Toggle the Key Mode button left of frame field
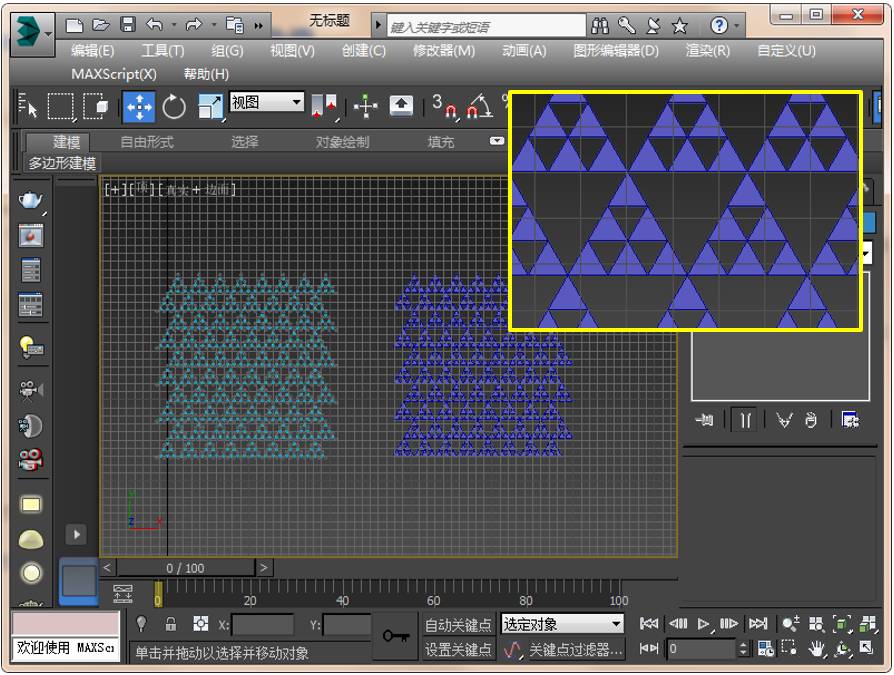The image size is (894, 675). (x=648, y=649)
